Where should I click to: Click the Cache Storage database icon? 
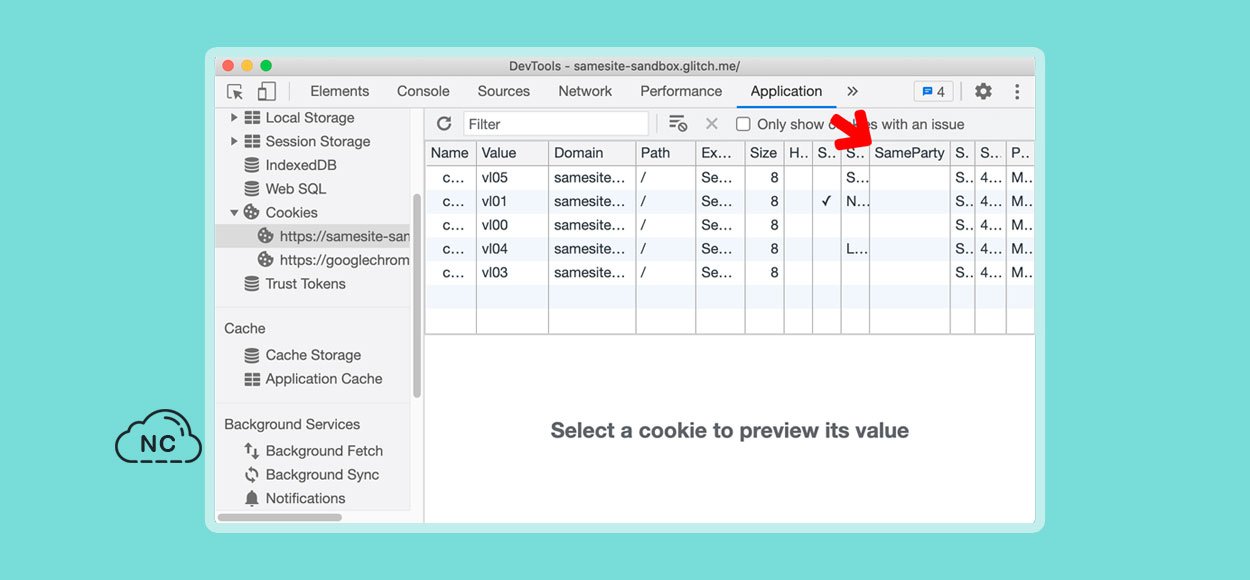252,355
